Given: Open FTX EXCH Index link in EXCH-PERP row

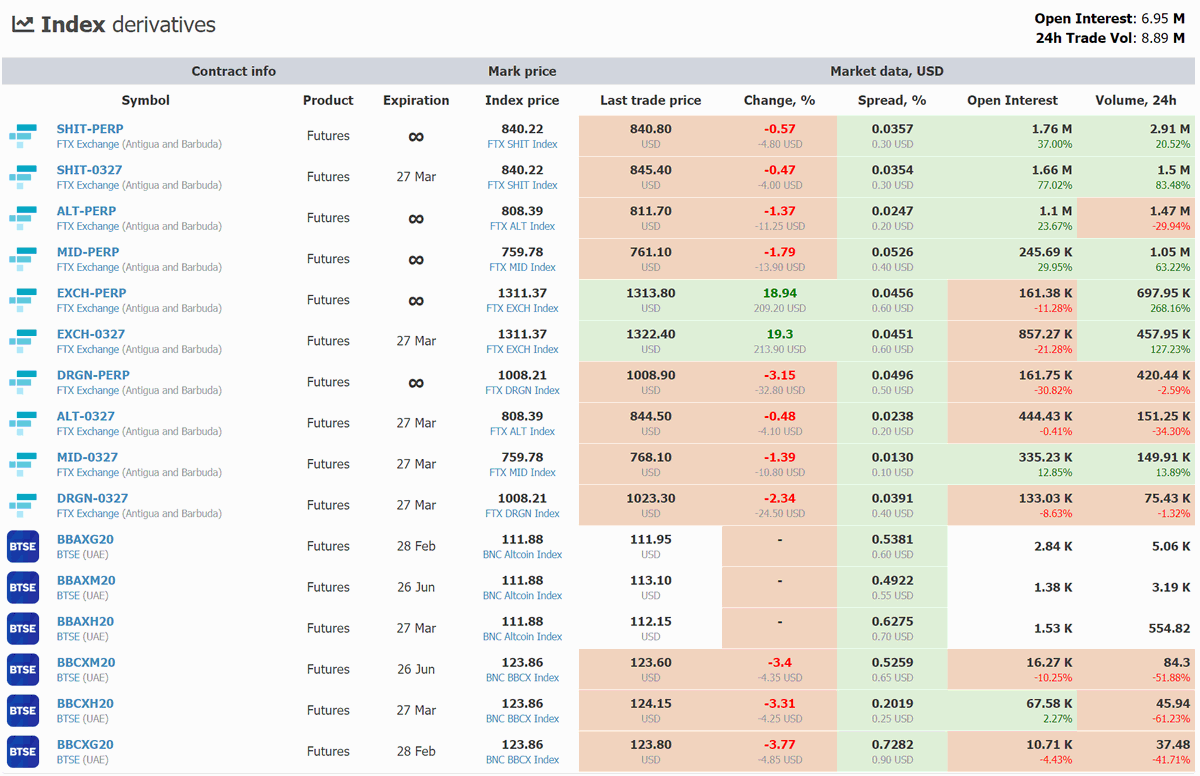Looking at the screenshot, I should [x=522, y=308].
